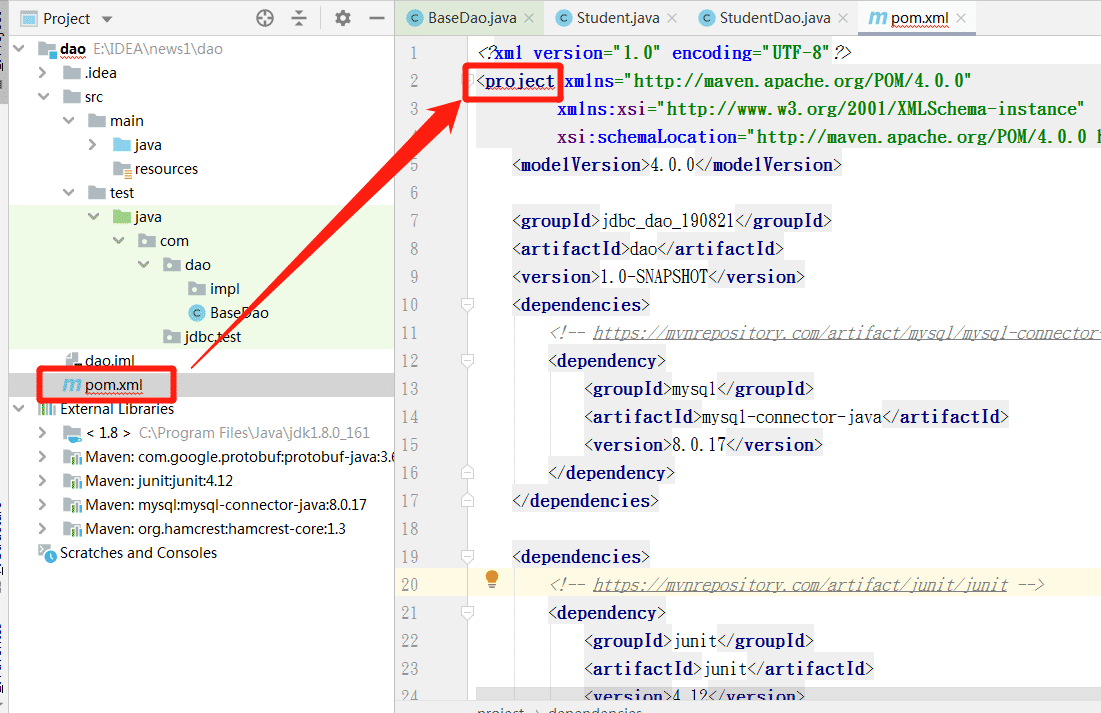Expand the .idea folder

[x=43, y=72]
